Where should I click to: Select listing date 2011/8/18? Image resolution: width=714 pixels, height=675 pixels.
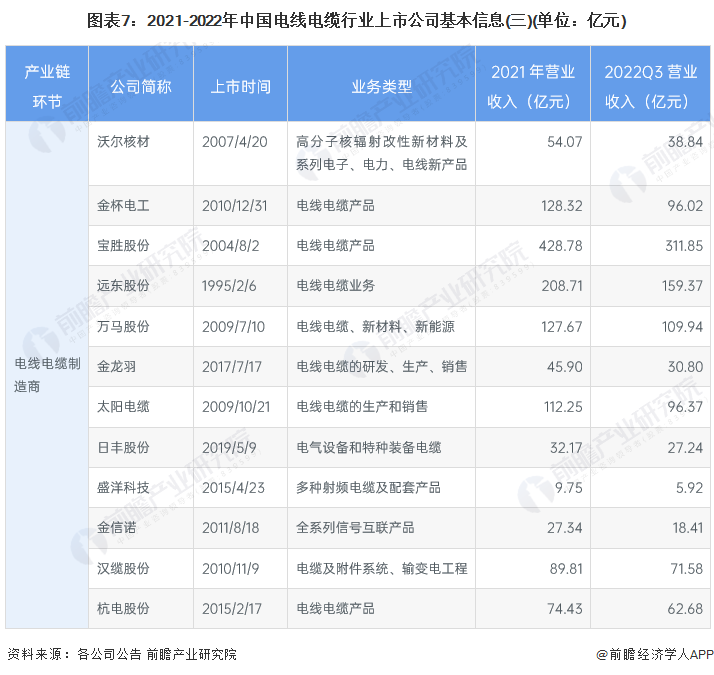point(230,528)
